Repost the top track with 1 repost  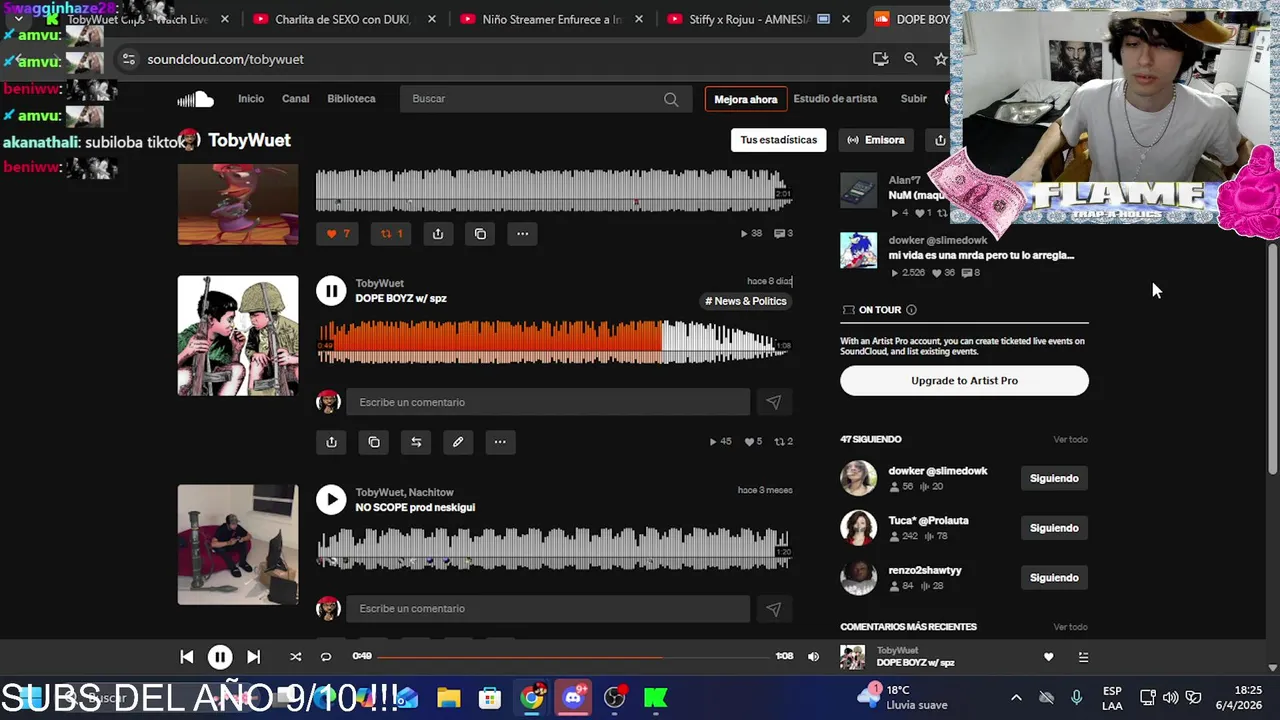point(391,234)
